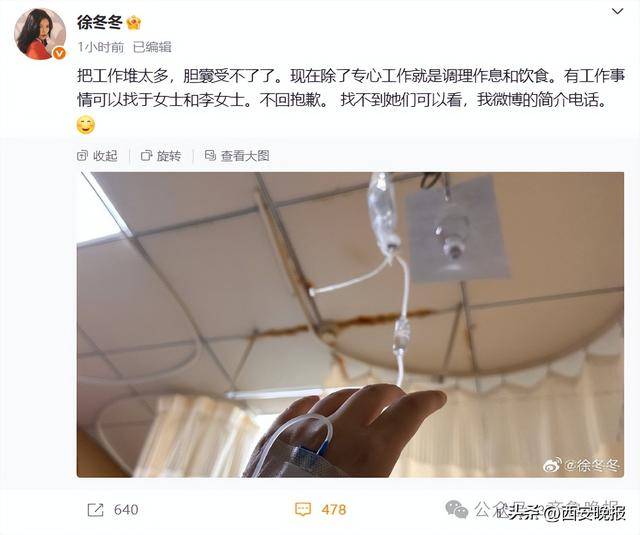Click the 查看大图 enlarge icon
Image resolution: width=640 pixels, height=535 pixels.
click(210, 155)
